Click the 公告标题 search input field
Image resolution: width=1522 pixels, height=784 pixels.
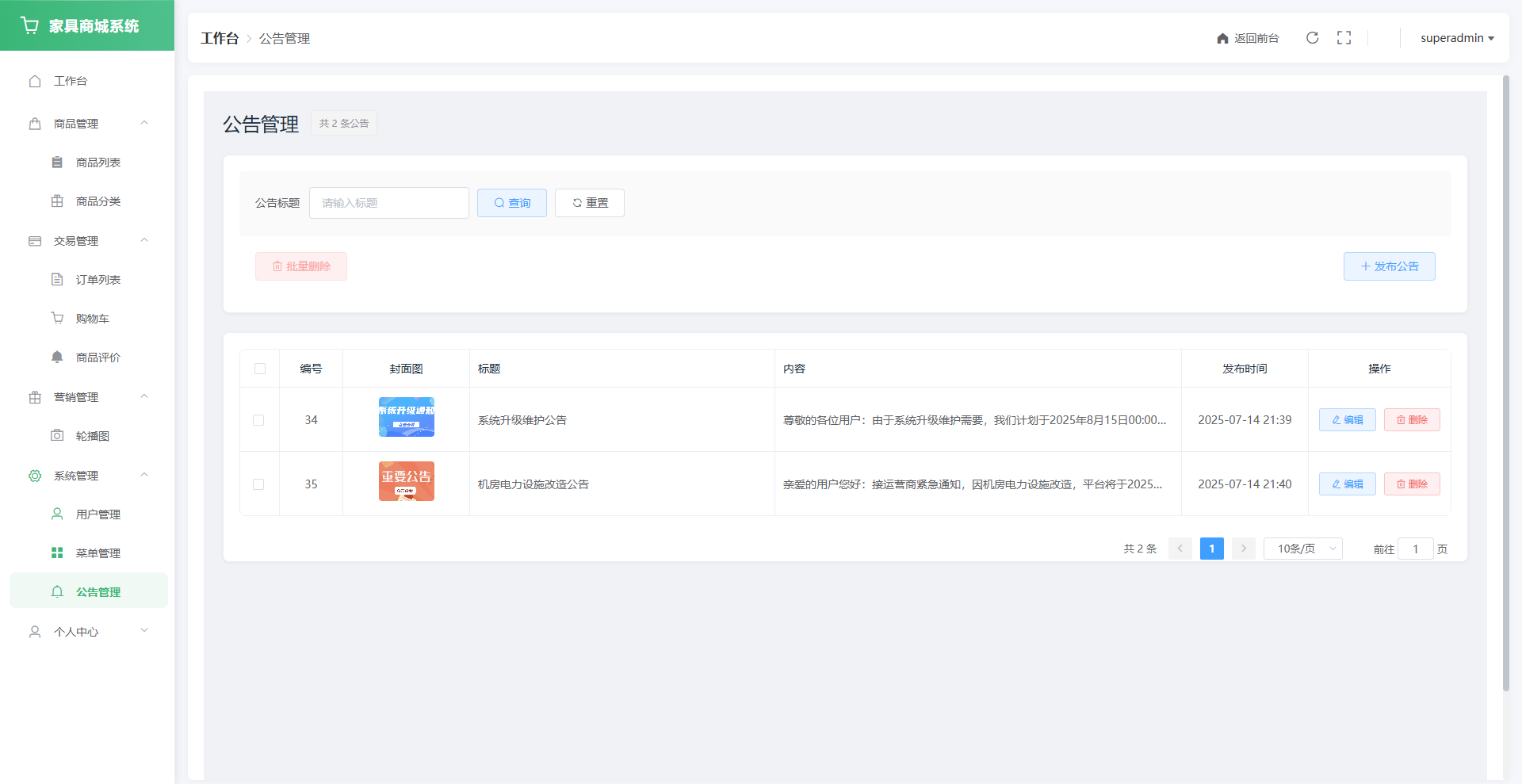(x=388, y=203)
